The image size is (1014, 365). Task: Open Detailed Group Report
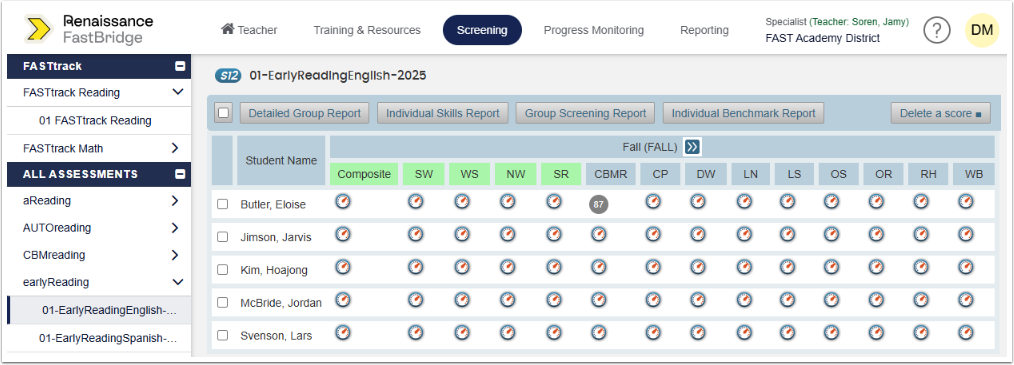click(x=305, y=113)
